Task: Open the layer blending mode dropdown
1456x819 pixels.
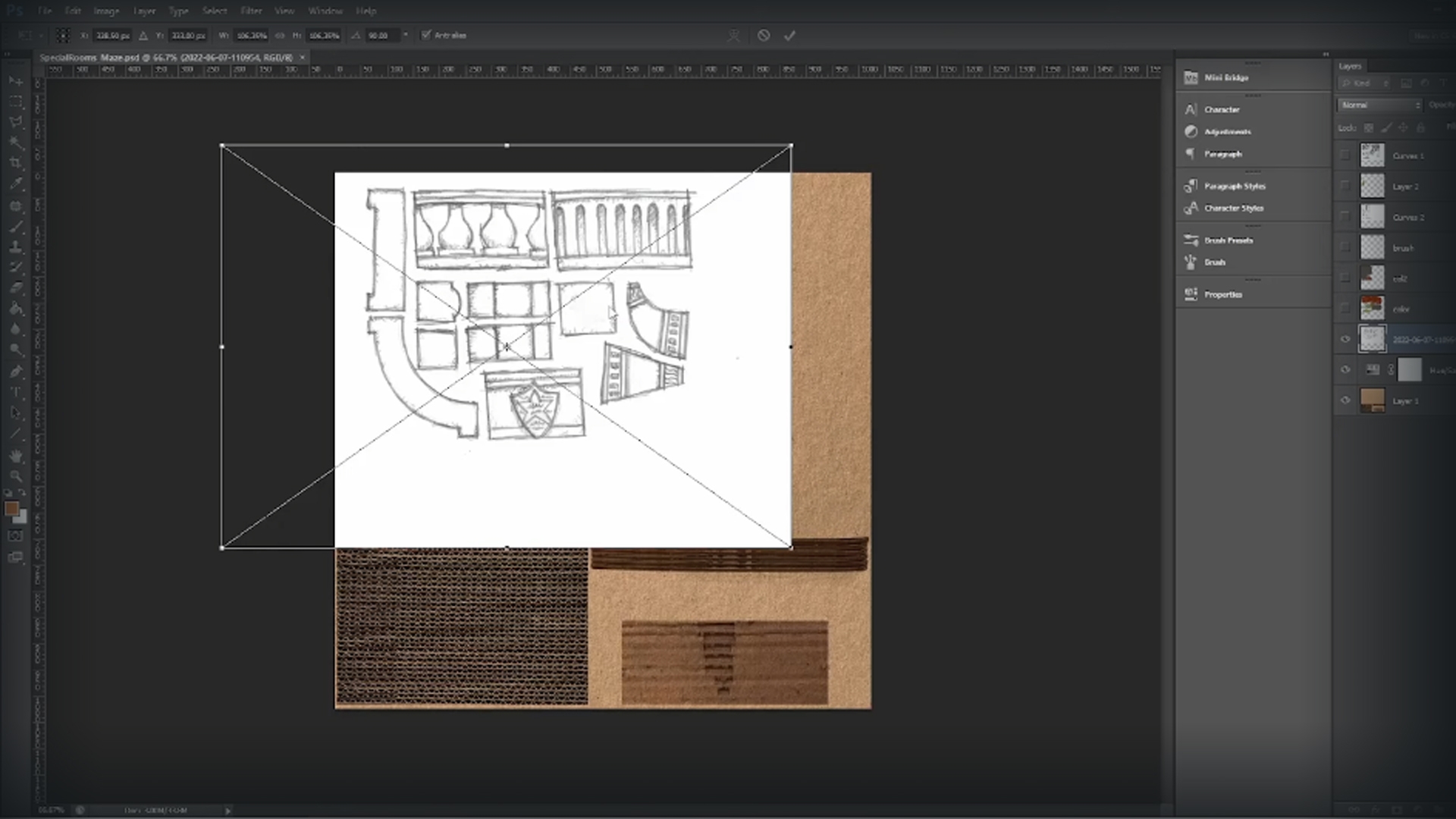Action: tap(1376, 105)
